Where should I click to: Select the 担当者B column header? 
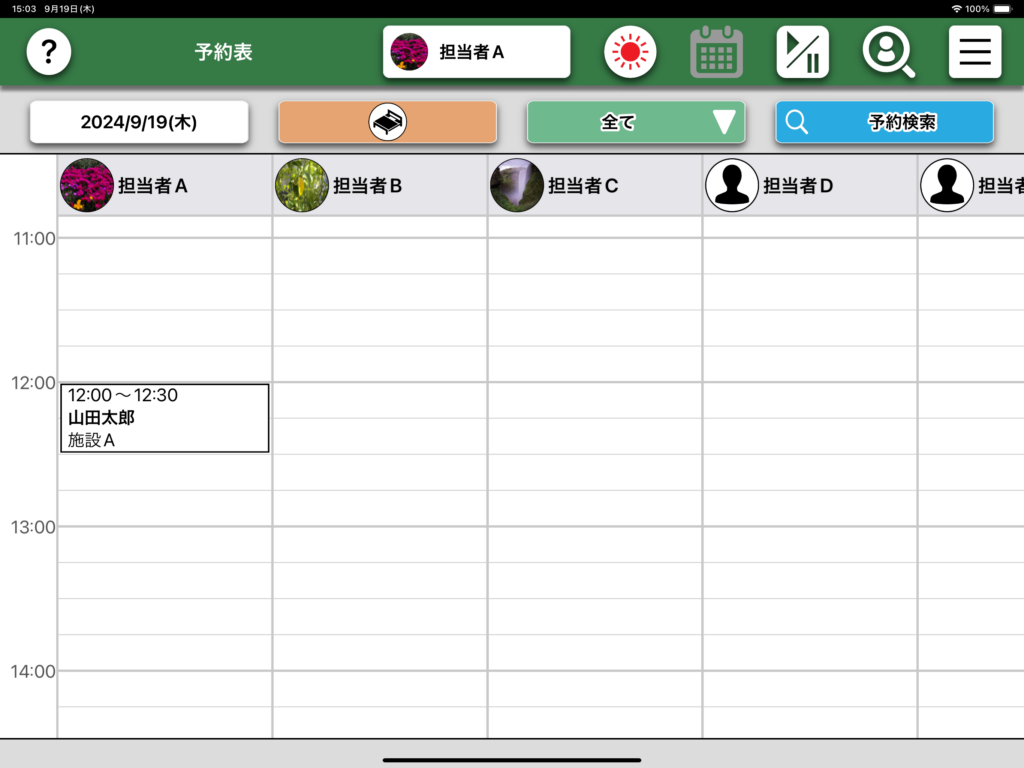pos(380,185)
